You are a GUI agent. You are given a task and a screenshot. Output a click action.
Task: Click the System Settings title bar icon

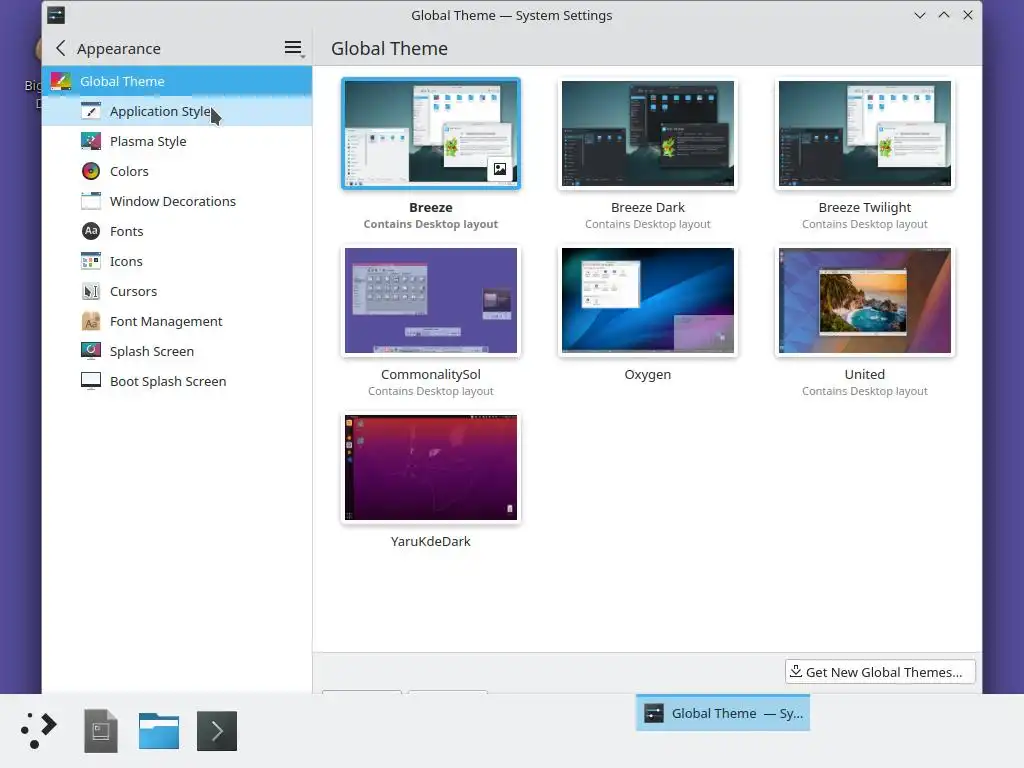pos(56,15)
